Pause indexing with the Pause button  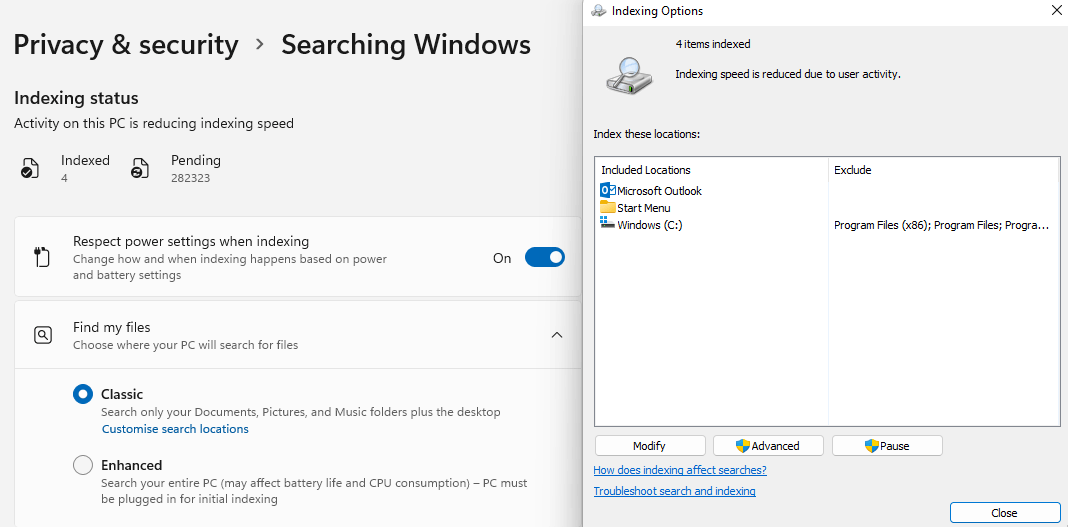[x=888, y=446]
